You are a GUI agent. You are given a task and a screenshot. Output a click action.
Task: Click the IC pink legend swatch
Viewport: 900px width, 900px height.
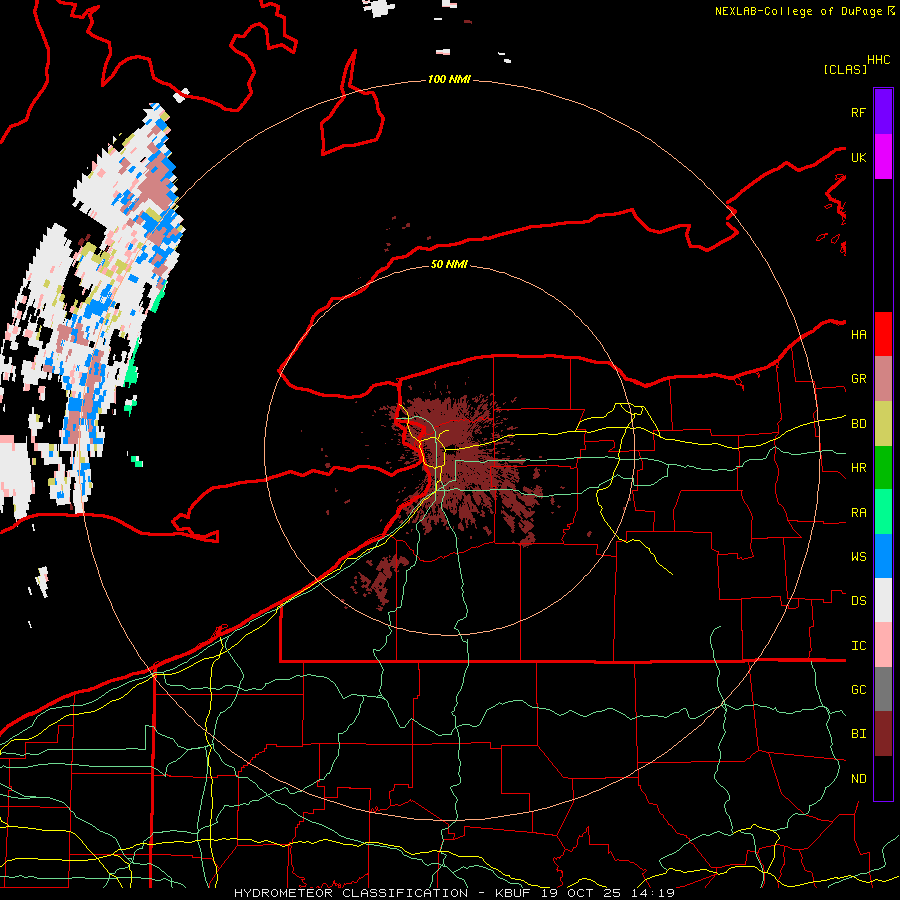tap(883, 645)
